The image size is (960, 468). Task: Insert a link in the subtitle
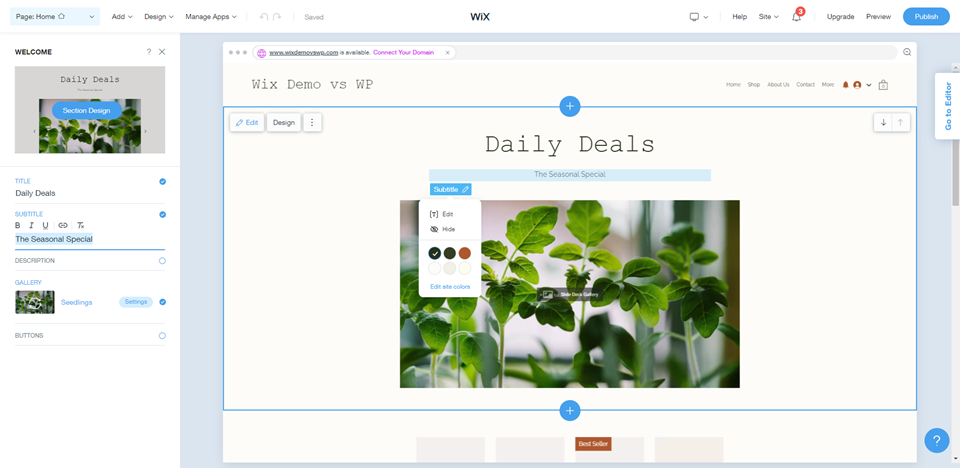(62, 225)
